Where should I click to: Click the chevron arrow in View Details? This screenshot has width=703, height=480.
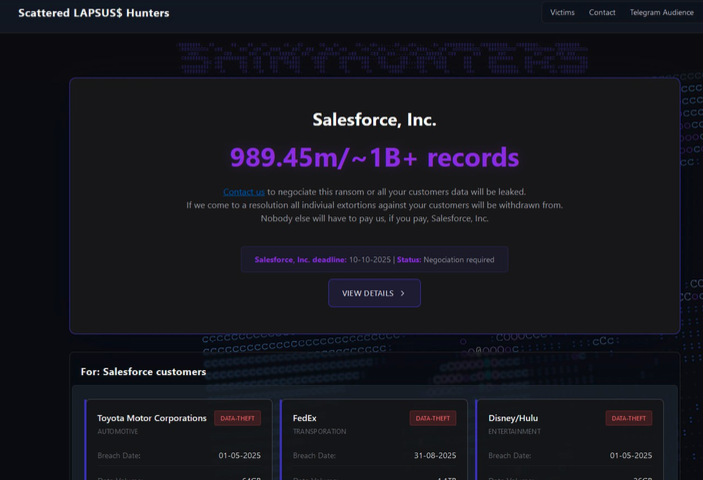(403, 293)
